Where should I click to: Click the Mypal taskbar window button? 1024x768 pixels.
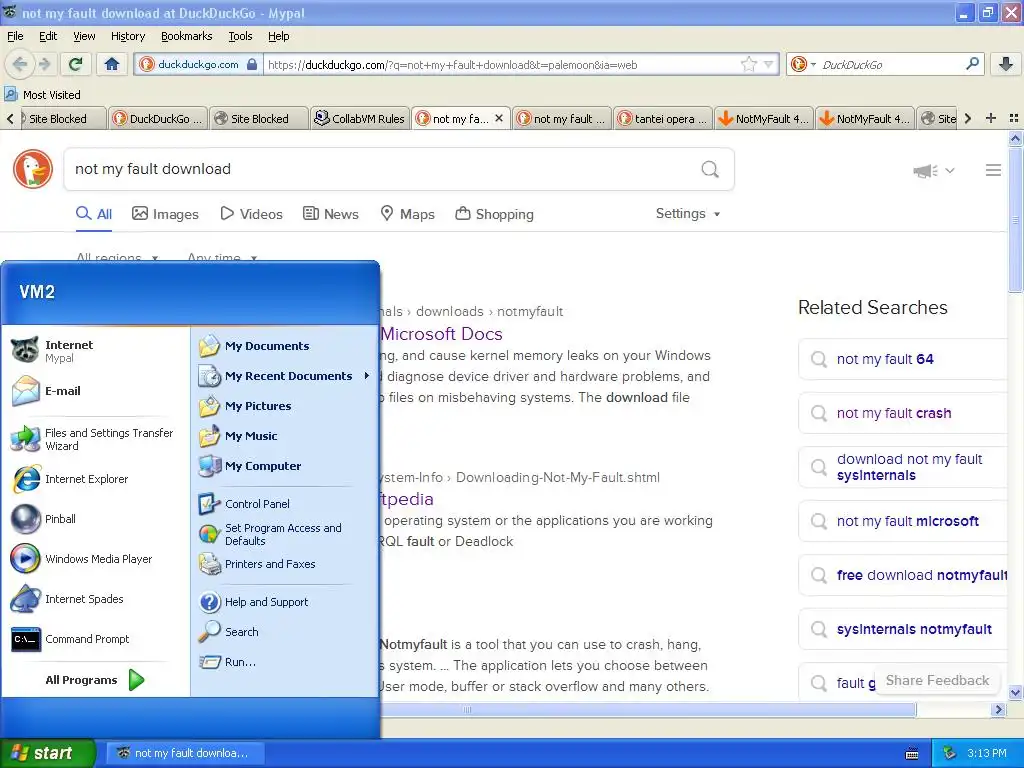pyautogui.click(x=185, y=753)
